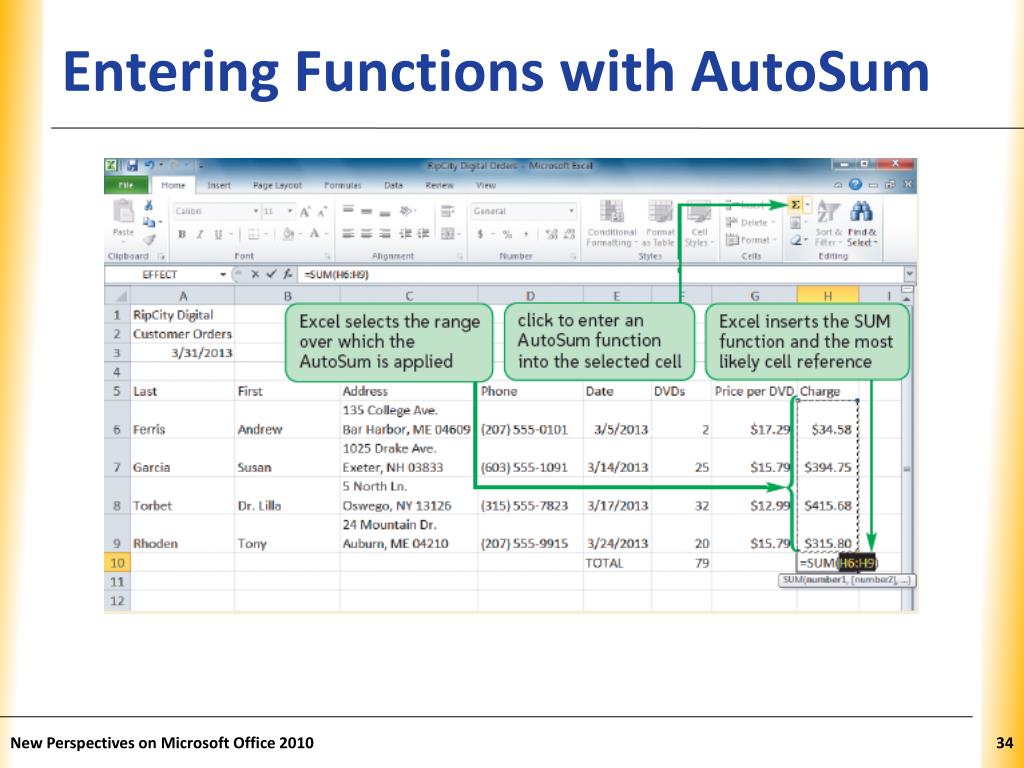Click the Undo arrow icon
The image size is (1024, 768).
(149, 166)
